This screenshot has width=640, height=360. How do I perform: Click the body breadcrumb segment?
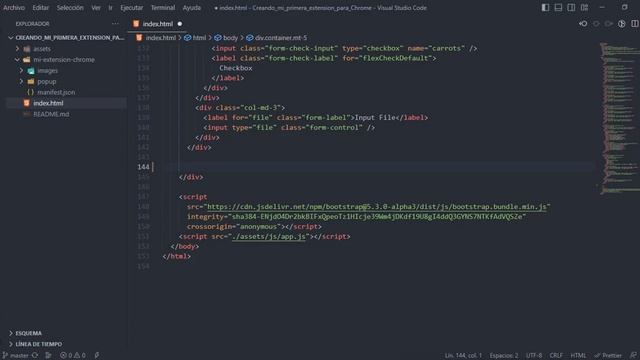pos(230,38)
